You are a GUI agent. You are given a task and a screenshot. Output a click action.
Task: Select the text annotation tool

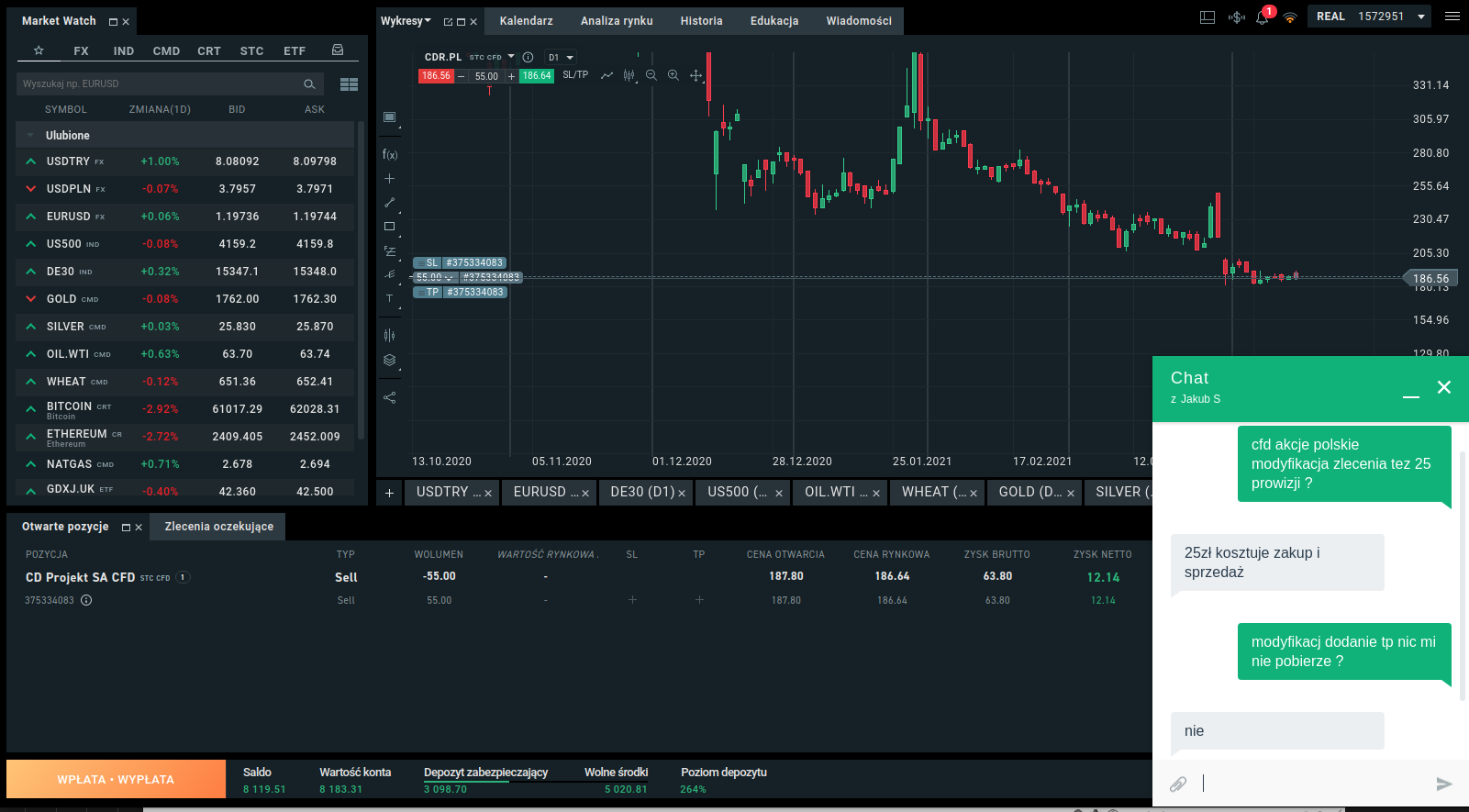tap(390, 298)
